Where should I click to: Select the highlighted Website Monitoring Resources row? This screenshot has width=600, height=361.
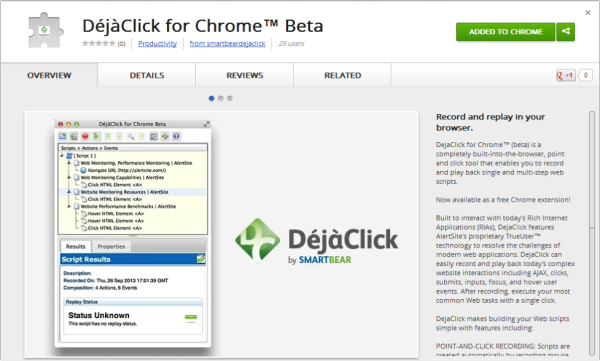pos(132,192)
